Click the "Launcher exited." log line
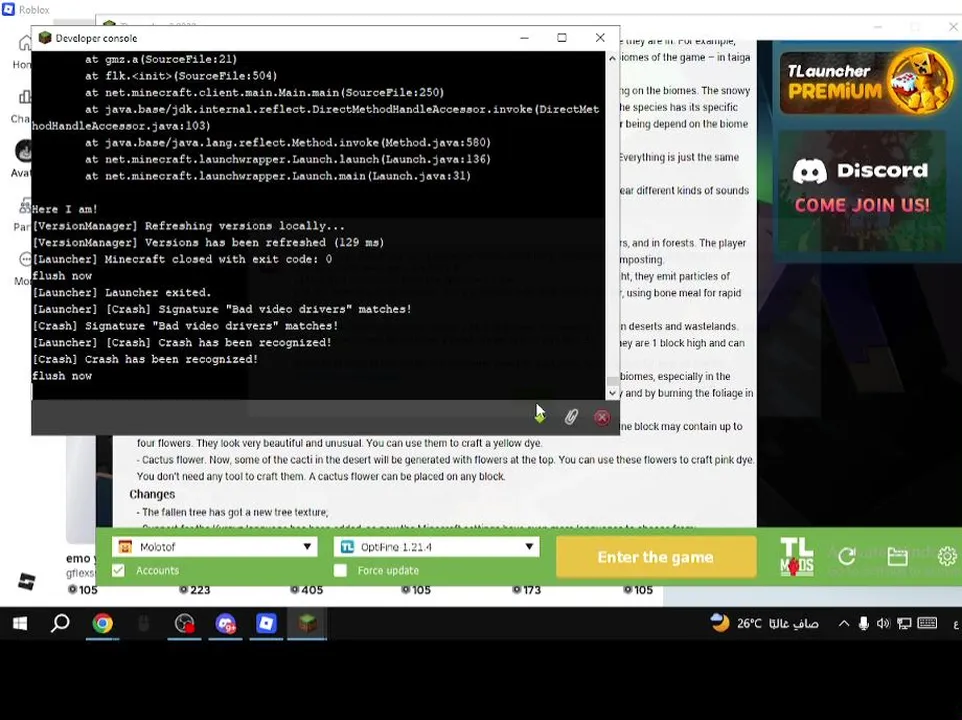Viewport: 962px width, 720px height. point(121,293)
